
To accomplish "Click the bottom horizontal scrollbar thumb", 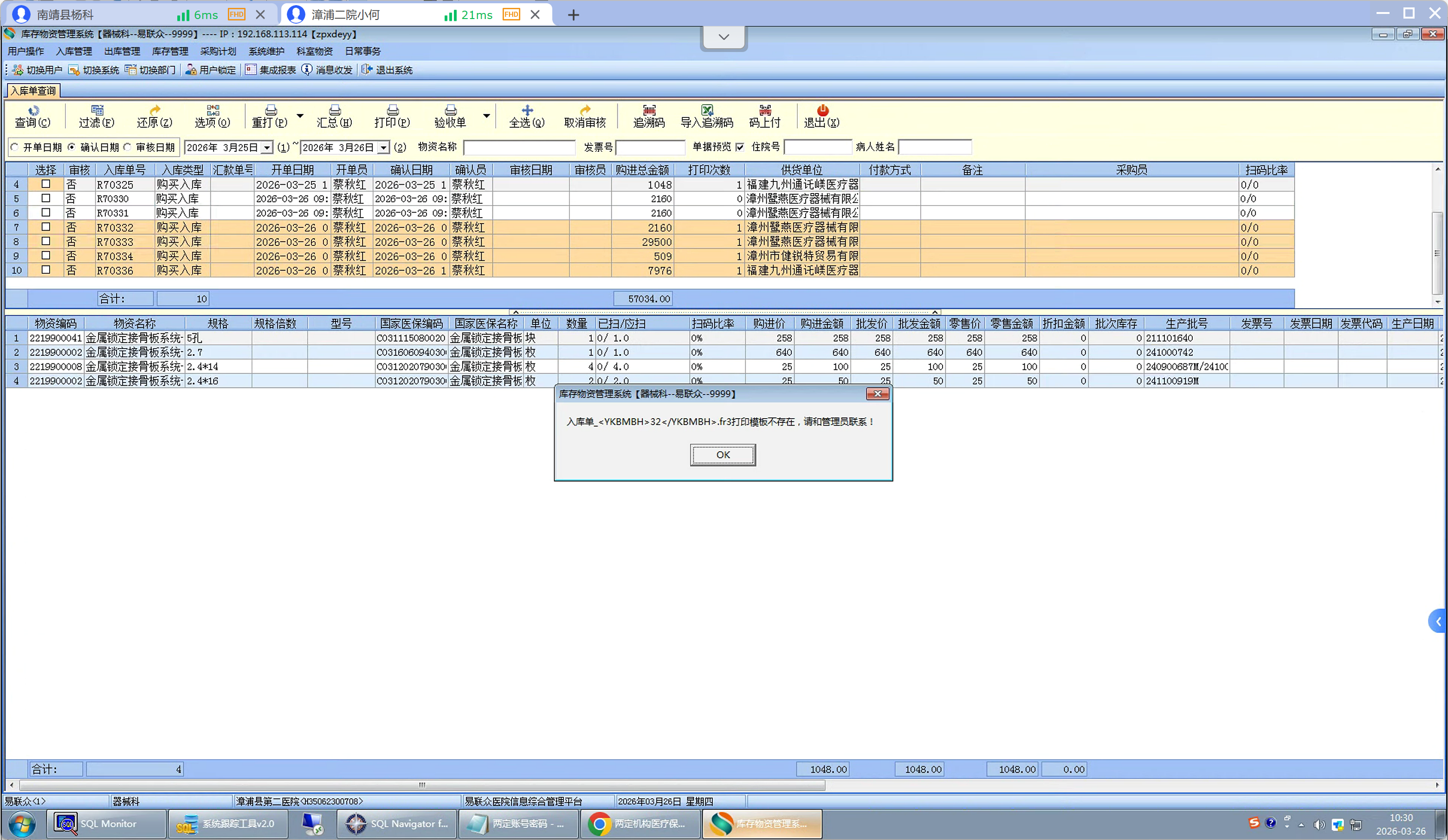I will tap(422, 785).
